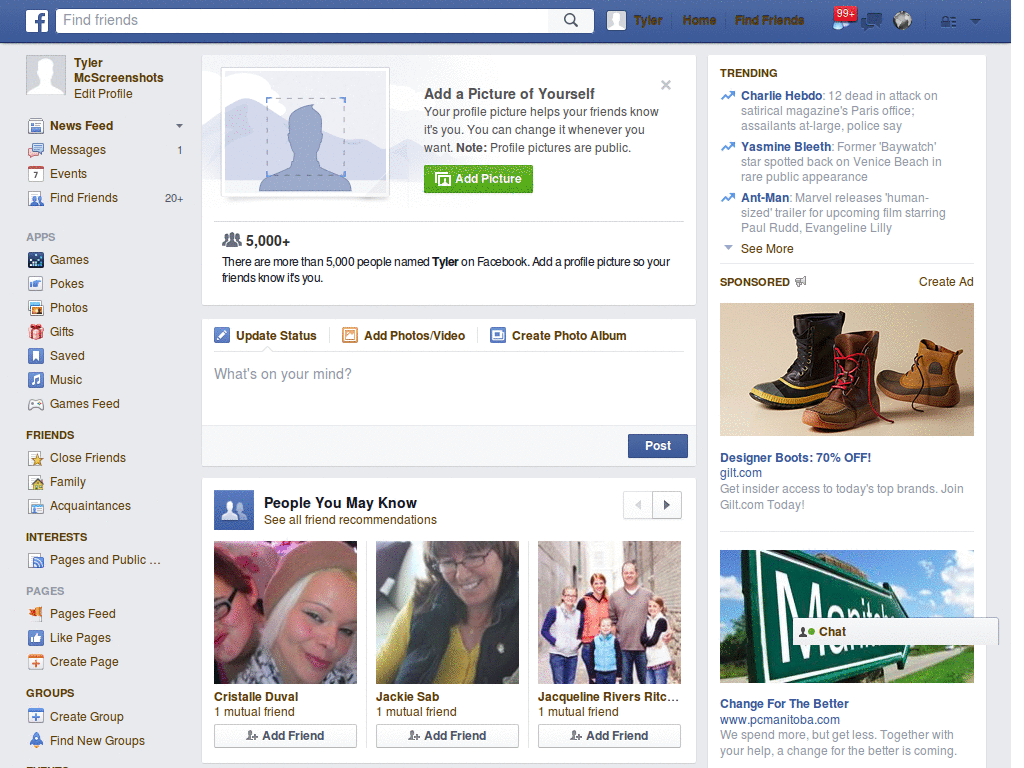Open Jackie Sab's profile photo
This screenshot has height=768, width=1024.
pyautogui.click(x=447, y=613)
